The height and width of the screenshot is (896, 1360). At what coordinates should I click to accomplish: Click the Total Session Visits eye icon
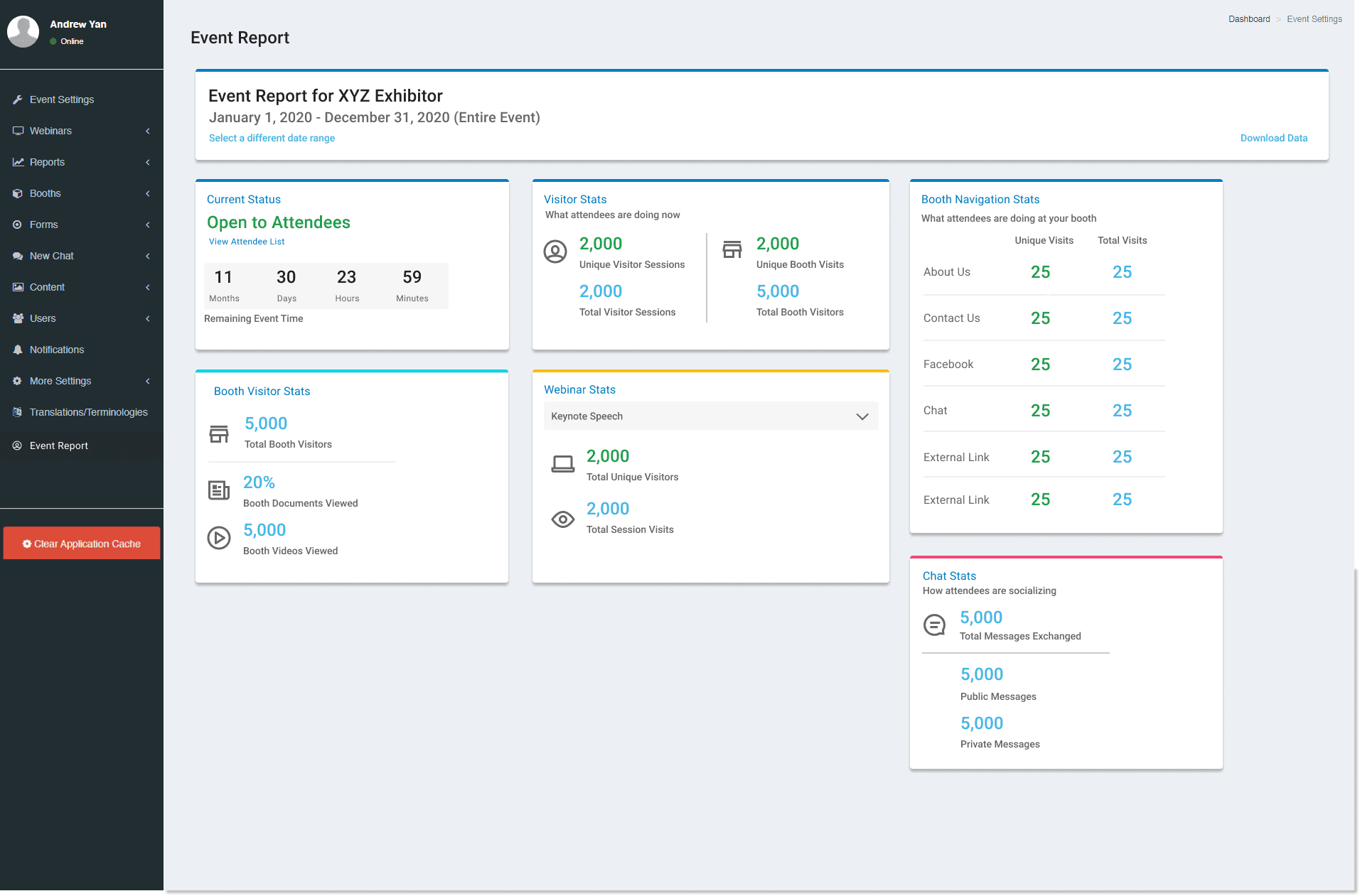(562, 519)
